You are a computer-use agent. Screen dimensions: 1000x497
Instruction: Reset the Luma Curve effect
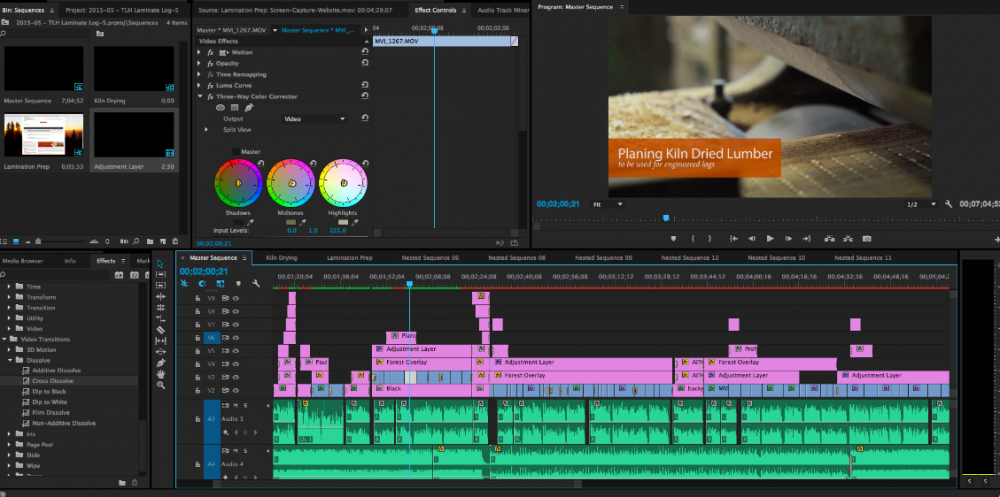pyautogui.click(x=365, y=85)
